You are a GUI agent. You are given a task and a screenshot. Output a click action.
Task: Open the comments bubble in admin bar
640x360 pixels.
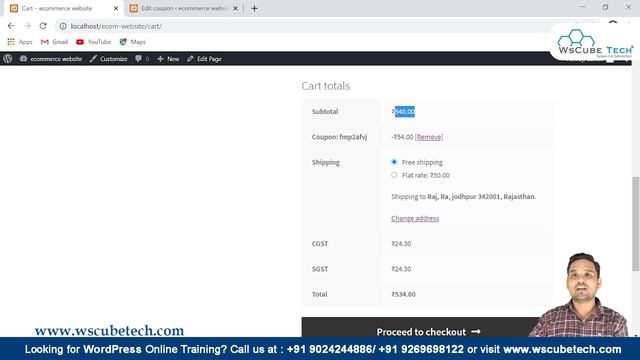tap(142, 59)
